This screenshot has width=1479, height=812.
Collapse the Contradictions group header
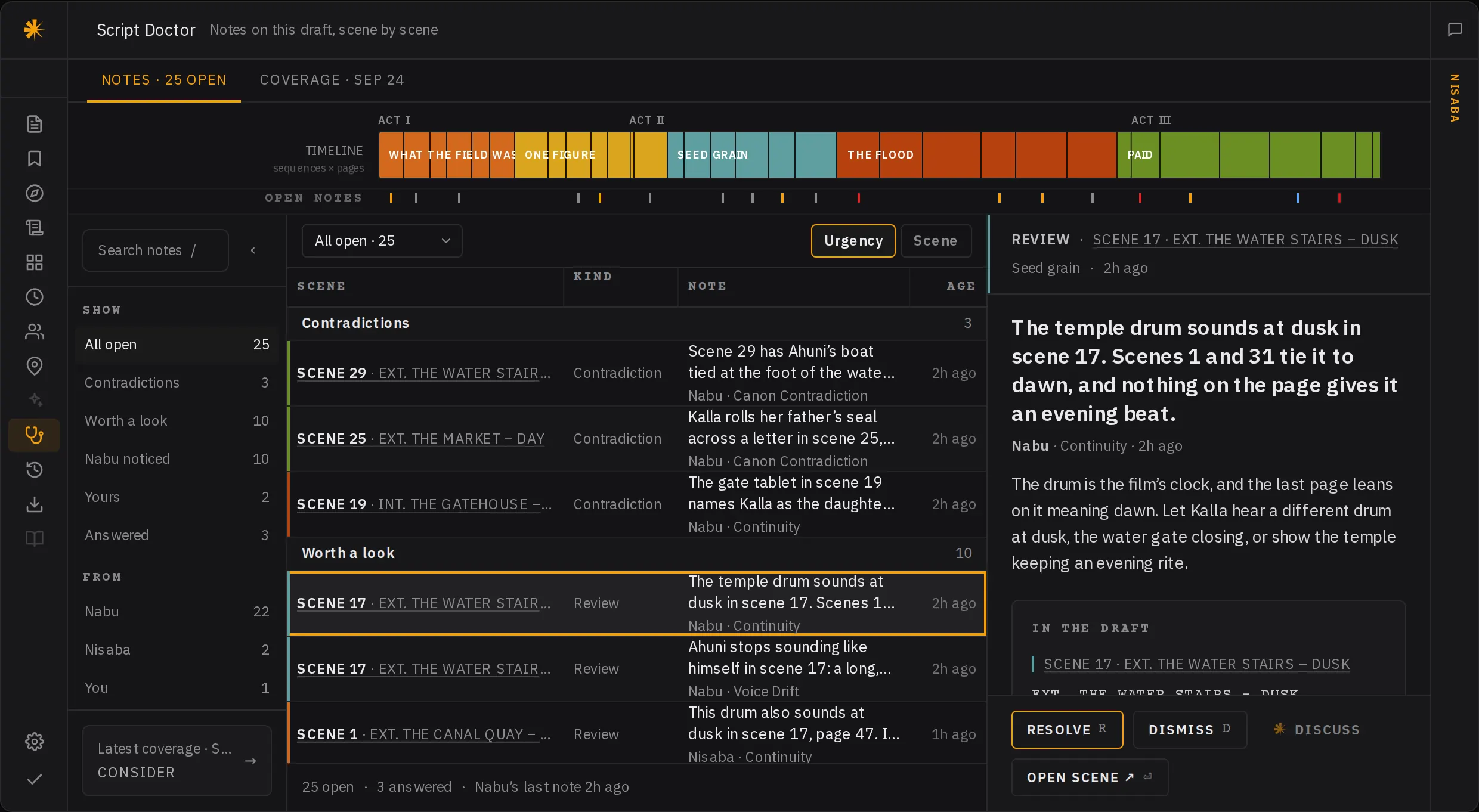click(x=637, y=323)
